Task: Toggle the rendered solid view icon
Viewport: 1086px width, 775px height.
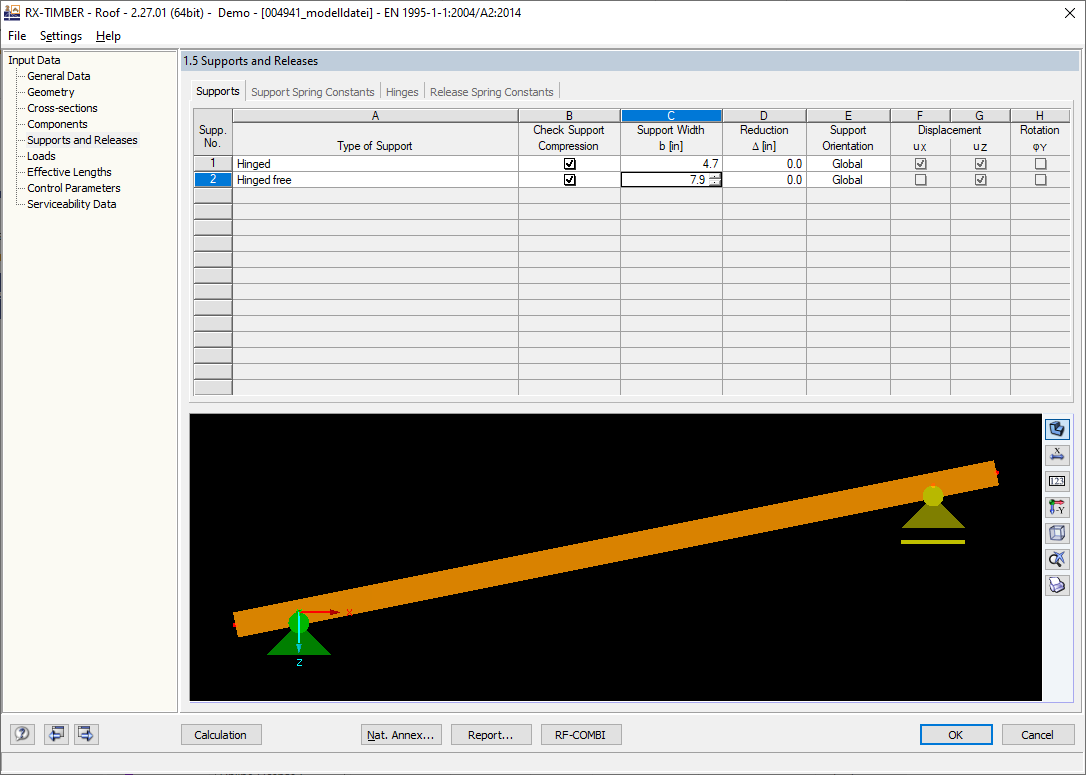Action: coord(1057,429)
